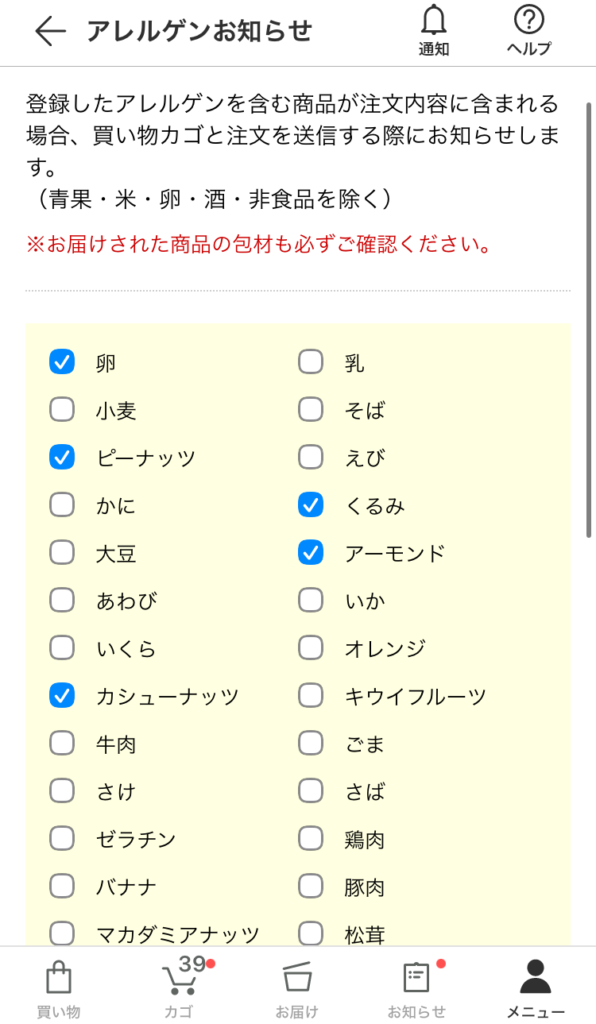Enable the 豚肉 pork allergen

310,886
